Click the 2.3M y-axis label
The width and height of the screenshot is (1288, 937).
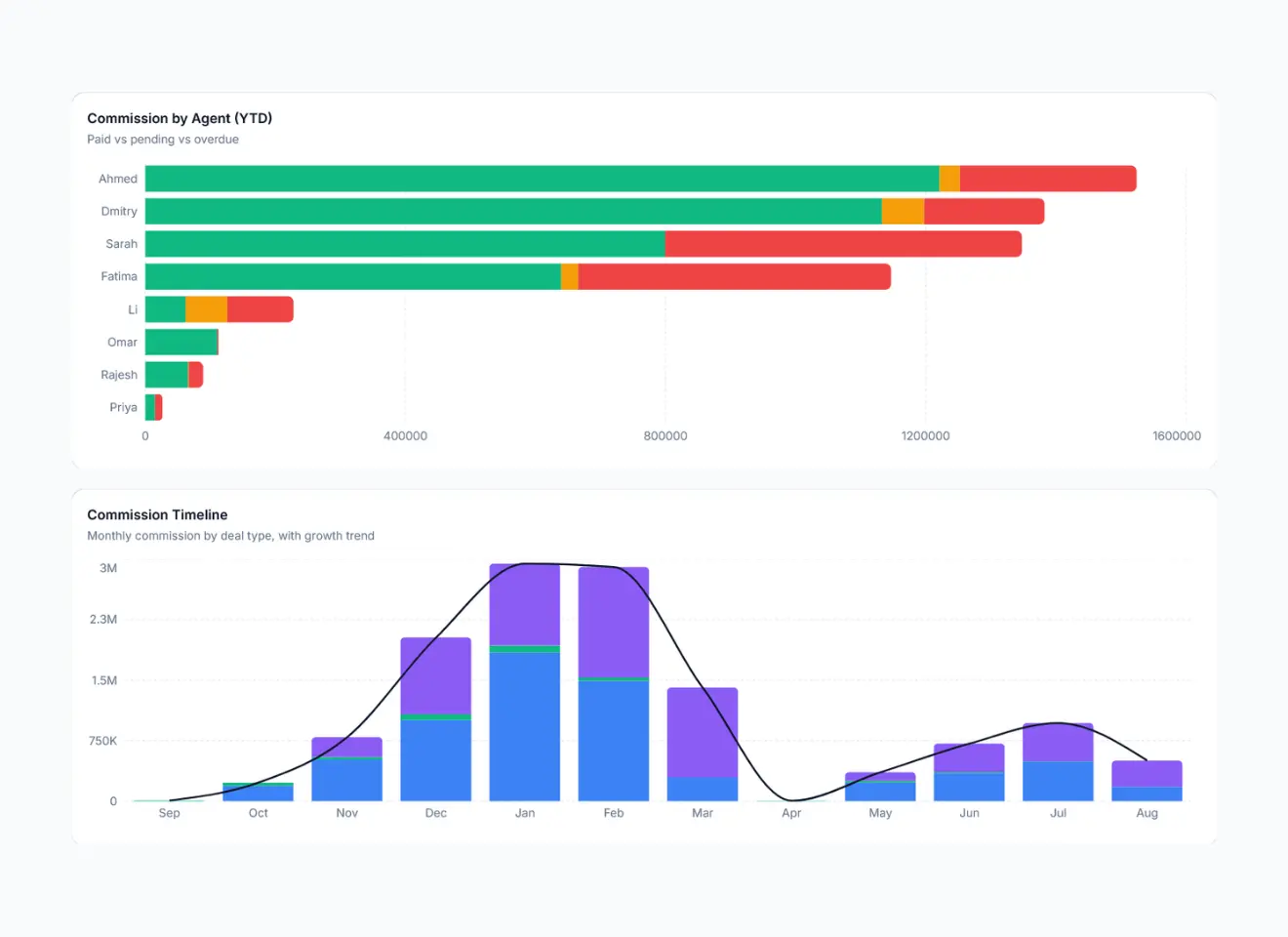click(x=103, y=620)
